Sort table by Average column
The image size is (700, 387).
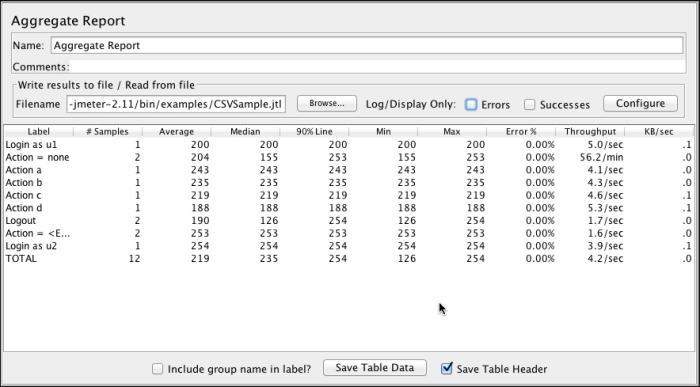click(176, 131)
